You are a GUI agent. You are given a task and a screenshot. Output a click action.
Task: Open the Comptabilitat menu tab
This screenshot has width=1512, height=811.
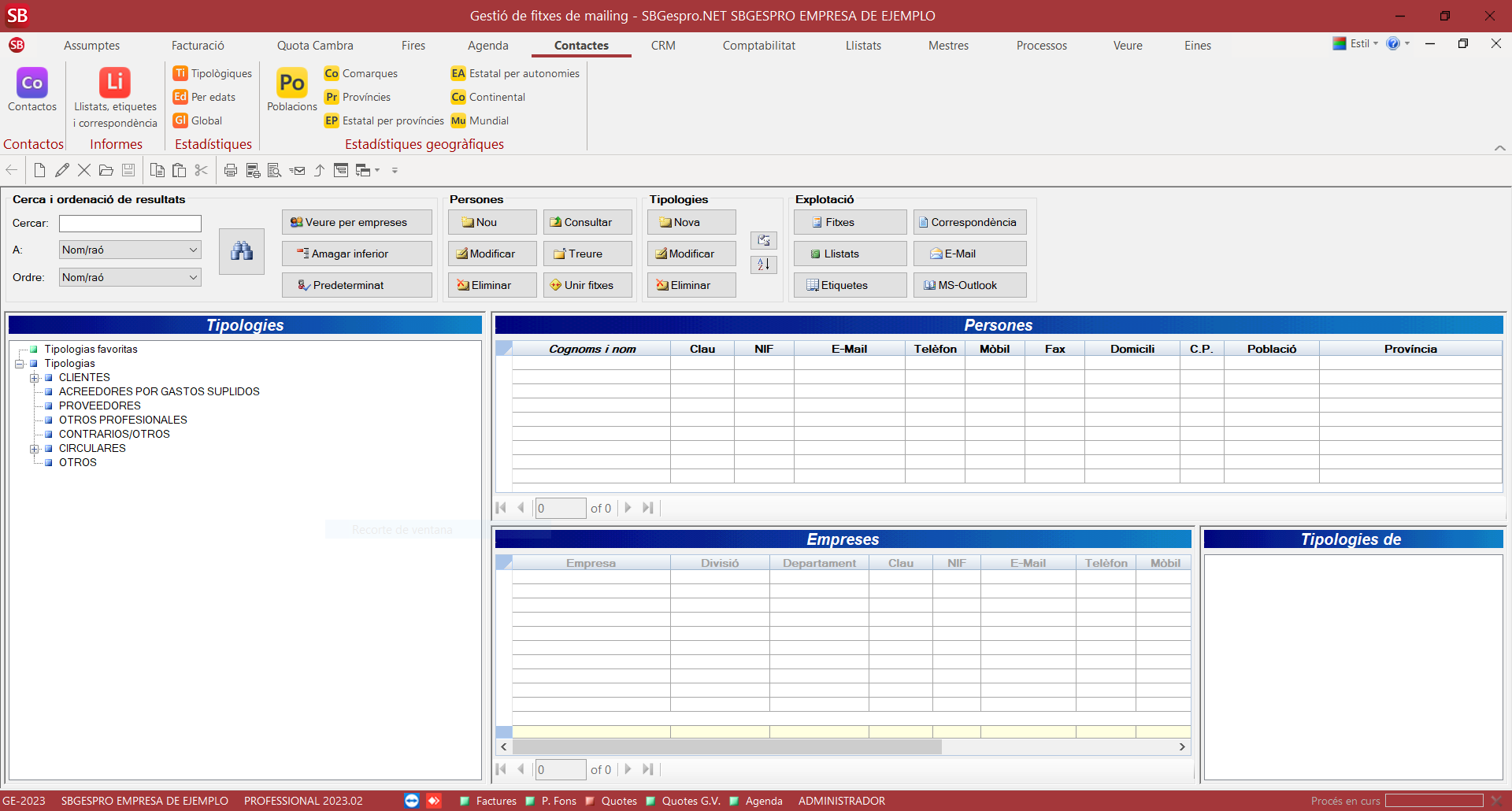tap(758, 46)
